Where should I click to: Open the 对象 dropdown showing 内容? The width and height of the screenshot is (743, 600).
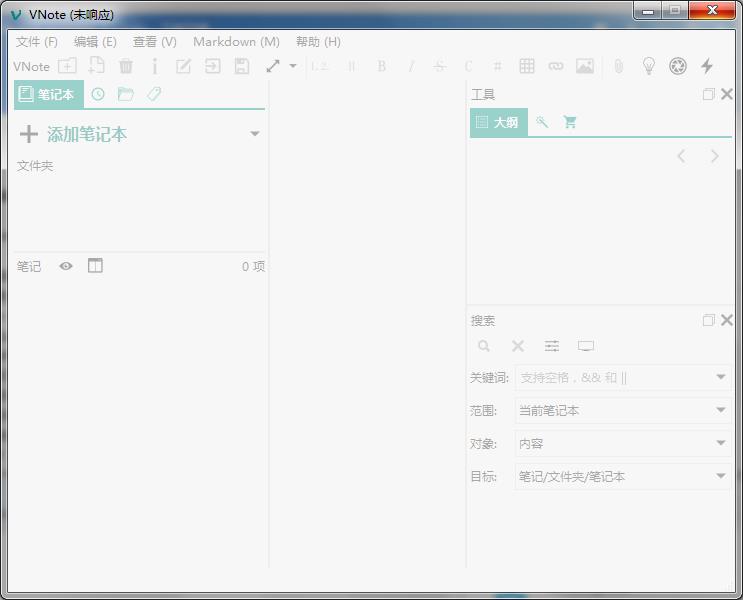coord(622,443)
